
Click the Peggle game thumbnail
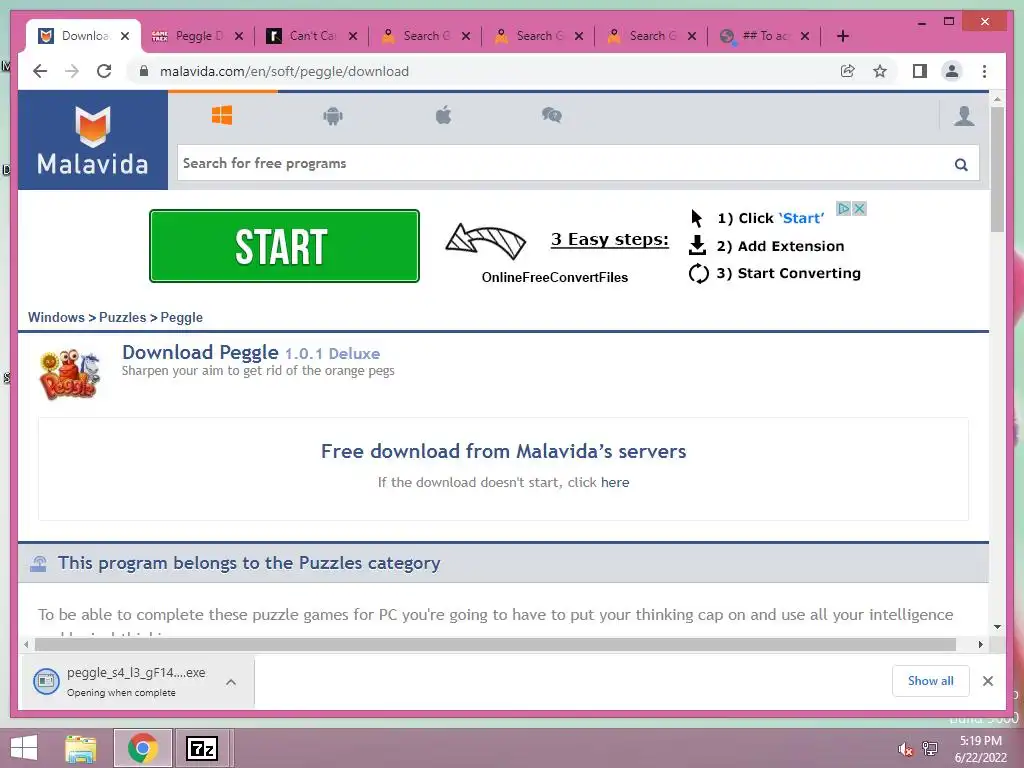70,374
